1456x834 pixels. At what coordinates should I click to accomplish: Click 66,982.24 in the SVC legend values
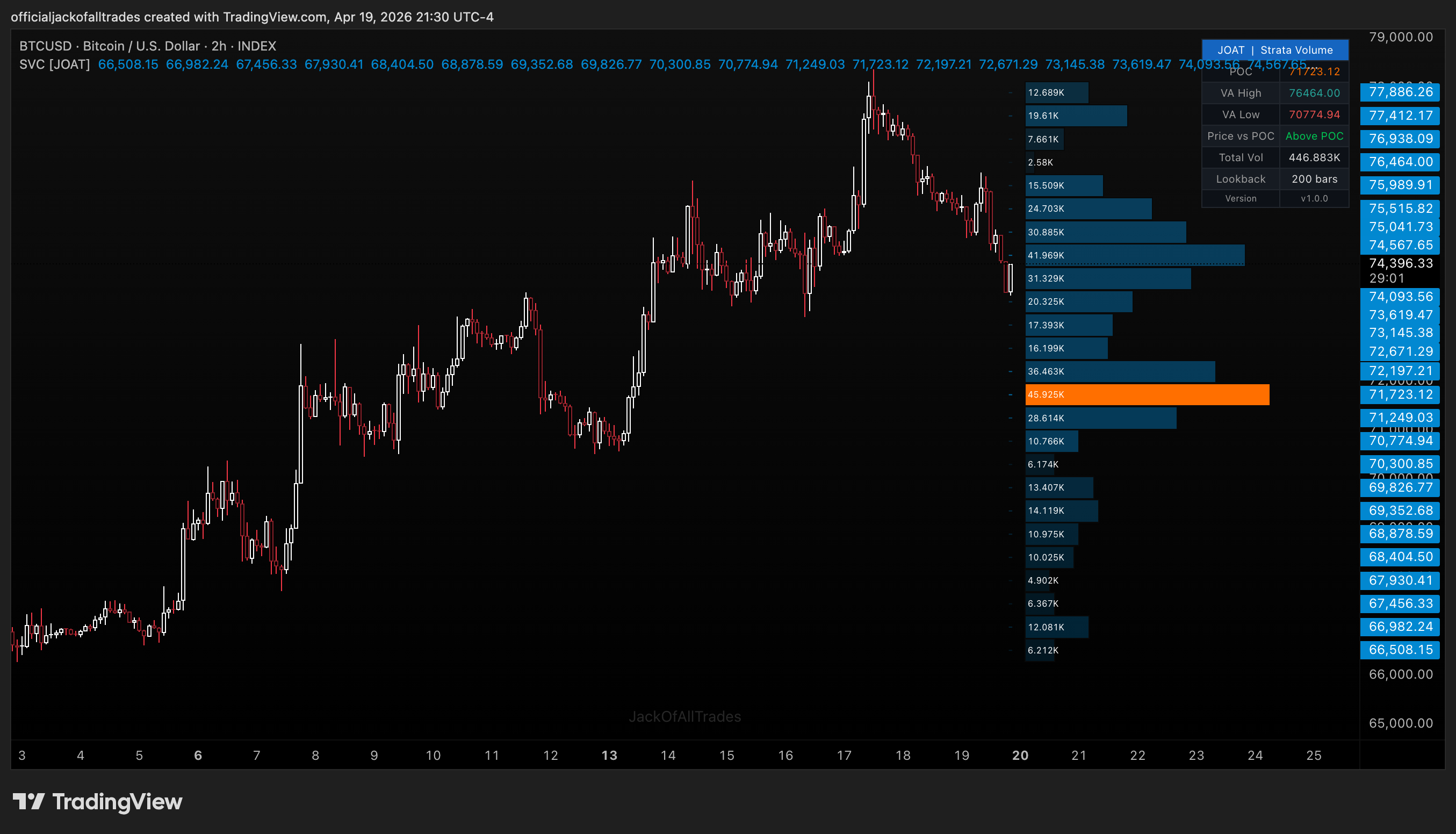(197, 64)
